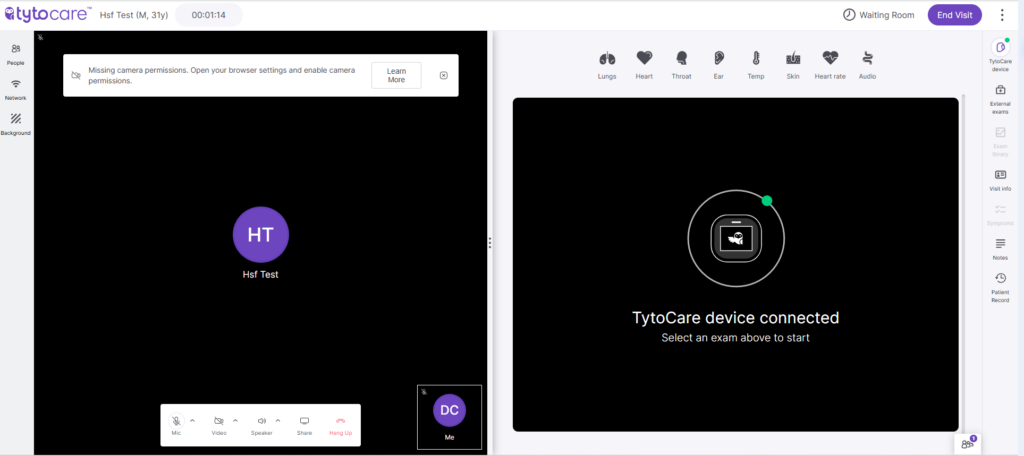Image resolution: width=1024 pixels, height=456 pixels.
Task: Open External exams in sidebar
Action: point(1000,99)
